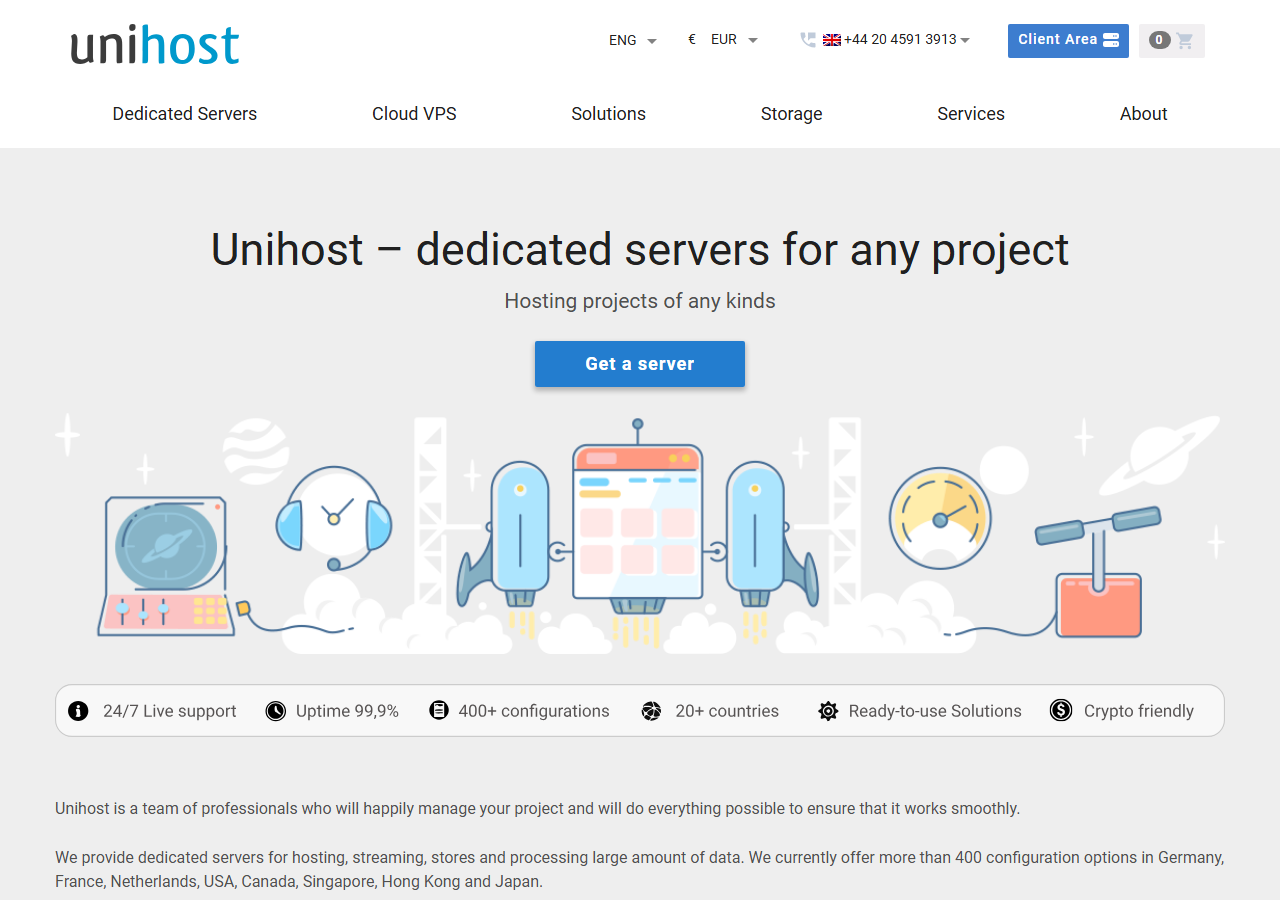This screenshot has height=900, width=1280.
Task: Click the Crypto friendly text
Action: [1139, 711]
